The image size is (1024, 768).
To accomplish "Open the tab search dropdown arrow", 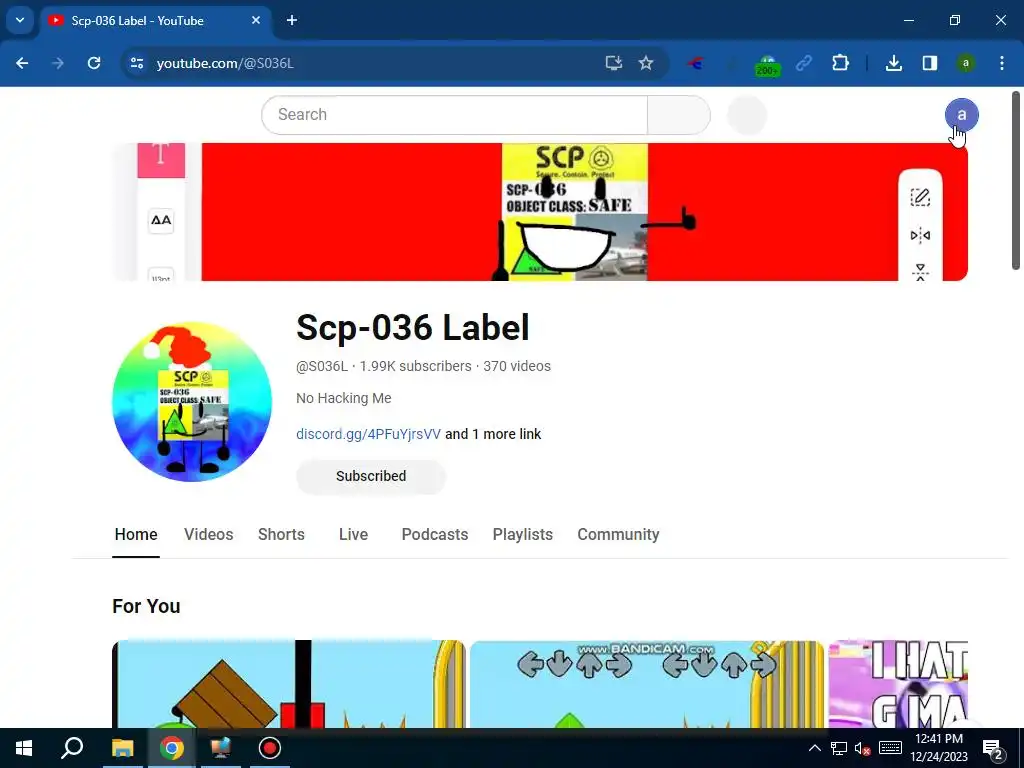I will click(x=20, y=20).
